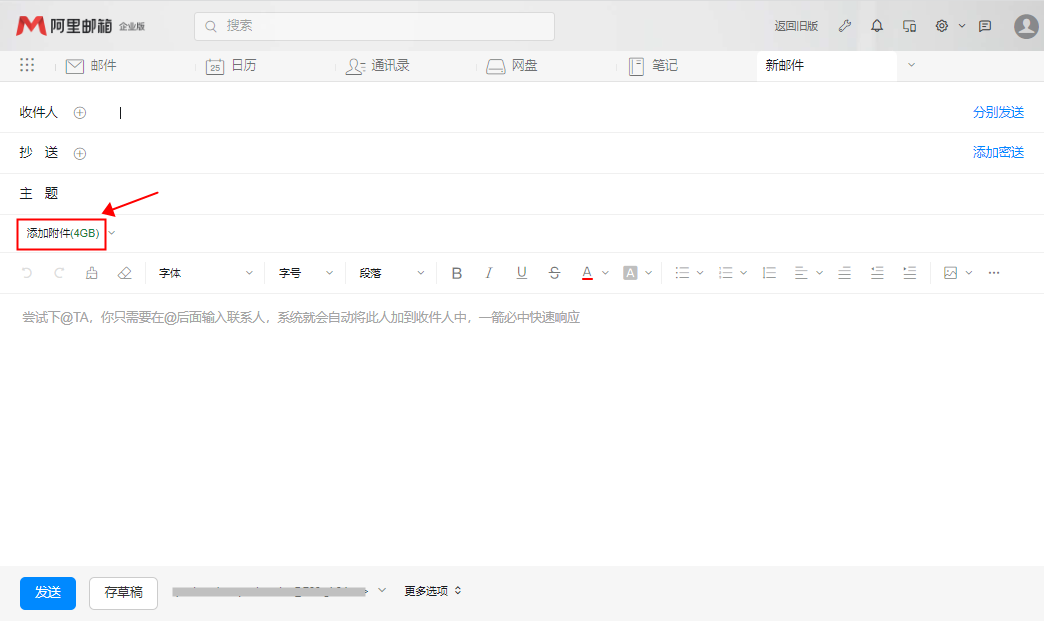Switch to the 日历 calendar tab

click(x=231, y=66)
